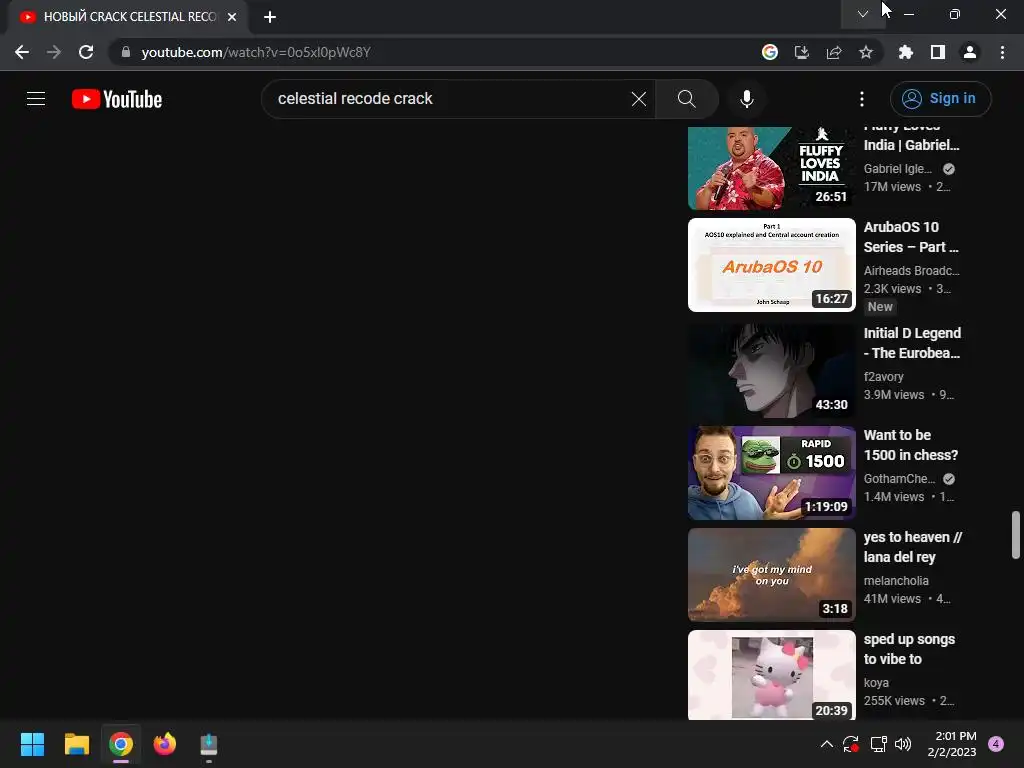The image size is (1024, 768).
Task: Go back to the previous page
Action: point(22,52)
